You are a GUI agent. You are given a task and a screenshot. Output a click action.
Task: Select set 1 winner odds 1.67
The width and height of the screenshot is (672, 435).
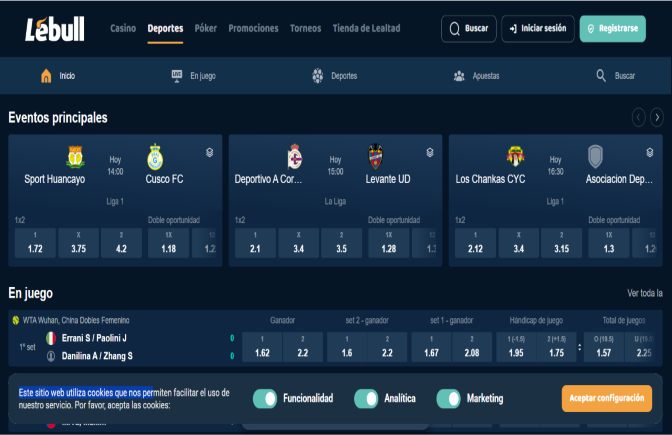(x=431, y=347)
